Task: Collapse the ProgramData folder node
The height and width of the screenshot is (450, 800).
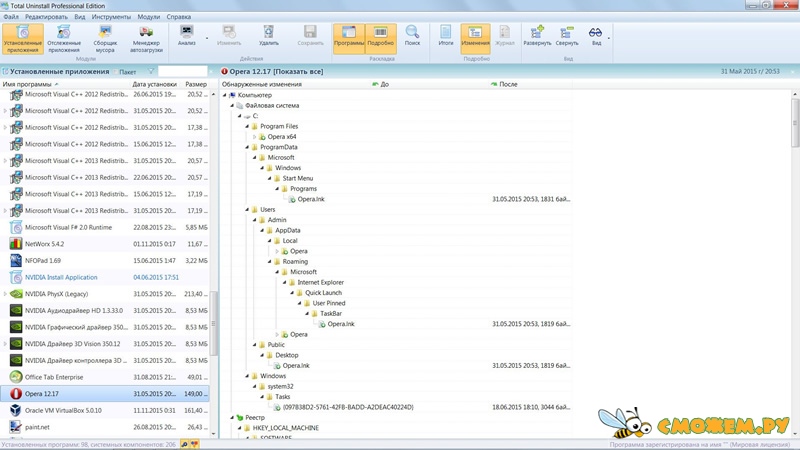Action: pyautogui.click(x=247, y=147)
